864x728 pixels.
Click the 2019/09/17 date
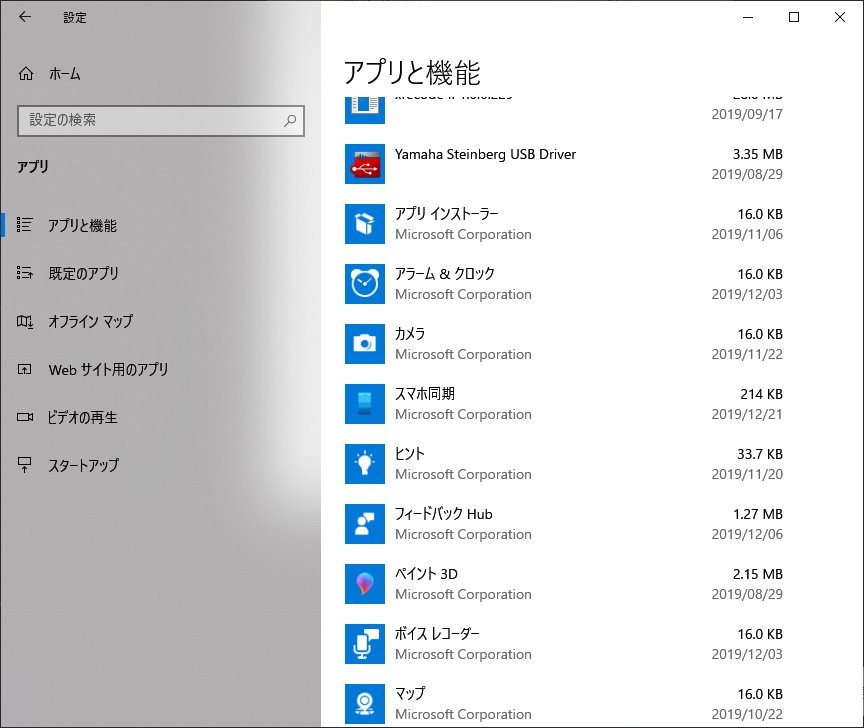tap(747, 114)
